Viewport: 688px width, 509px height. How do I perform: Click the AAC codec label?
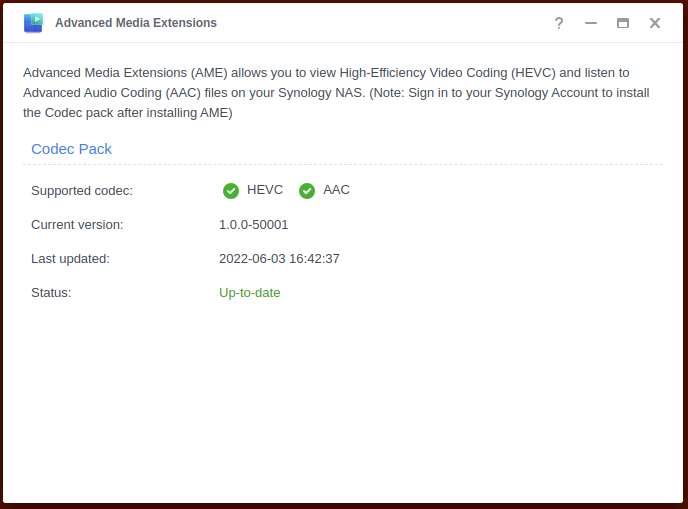(336, 190)
